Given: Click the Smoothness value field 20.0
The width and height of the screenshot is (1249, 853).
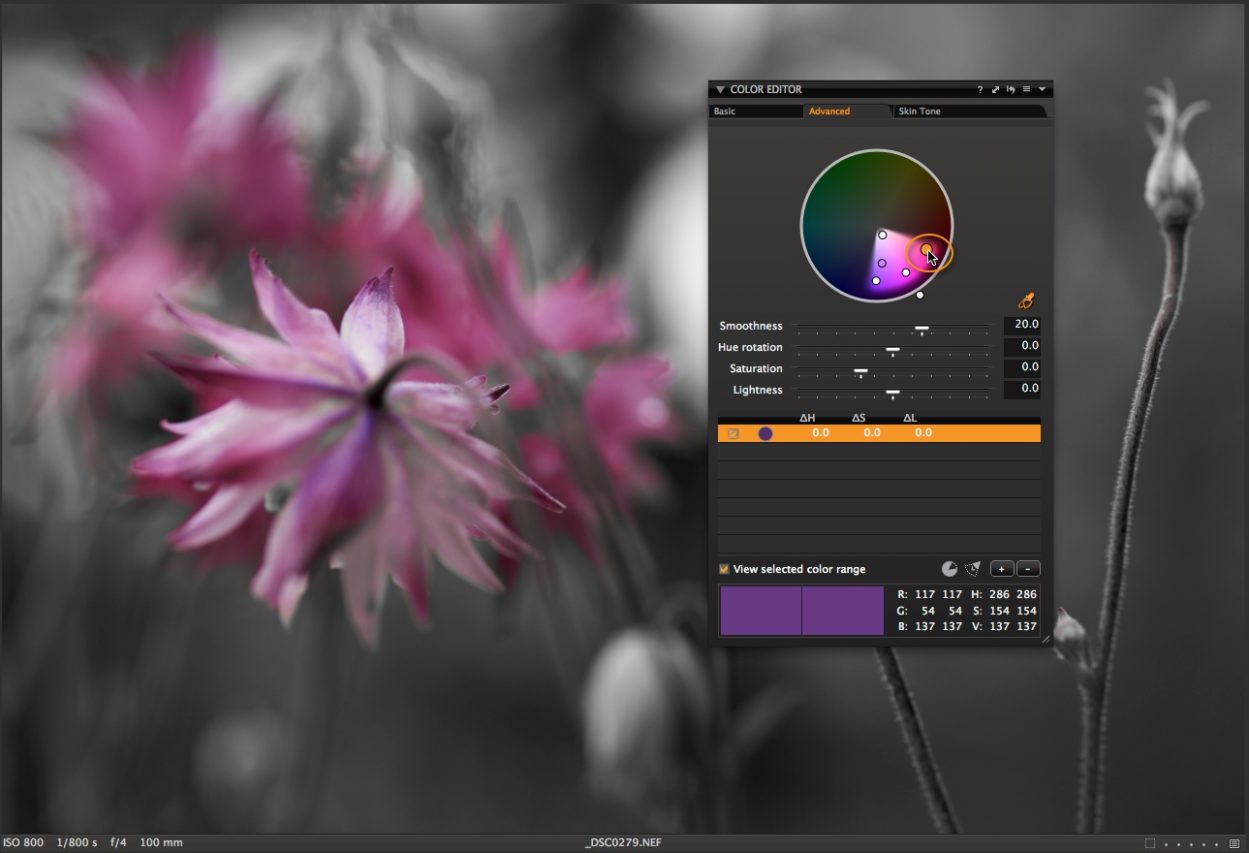Looking at the screenshot, I should click(1022, 325).
